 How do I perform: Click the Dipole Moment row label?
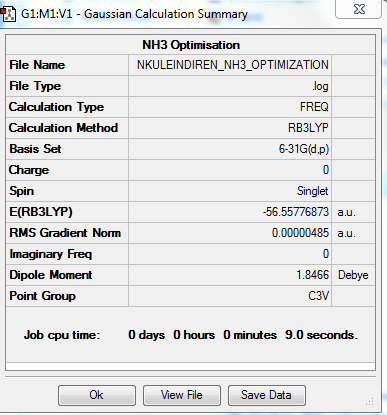[51, 275]
